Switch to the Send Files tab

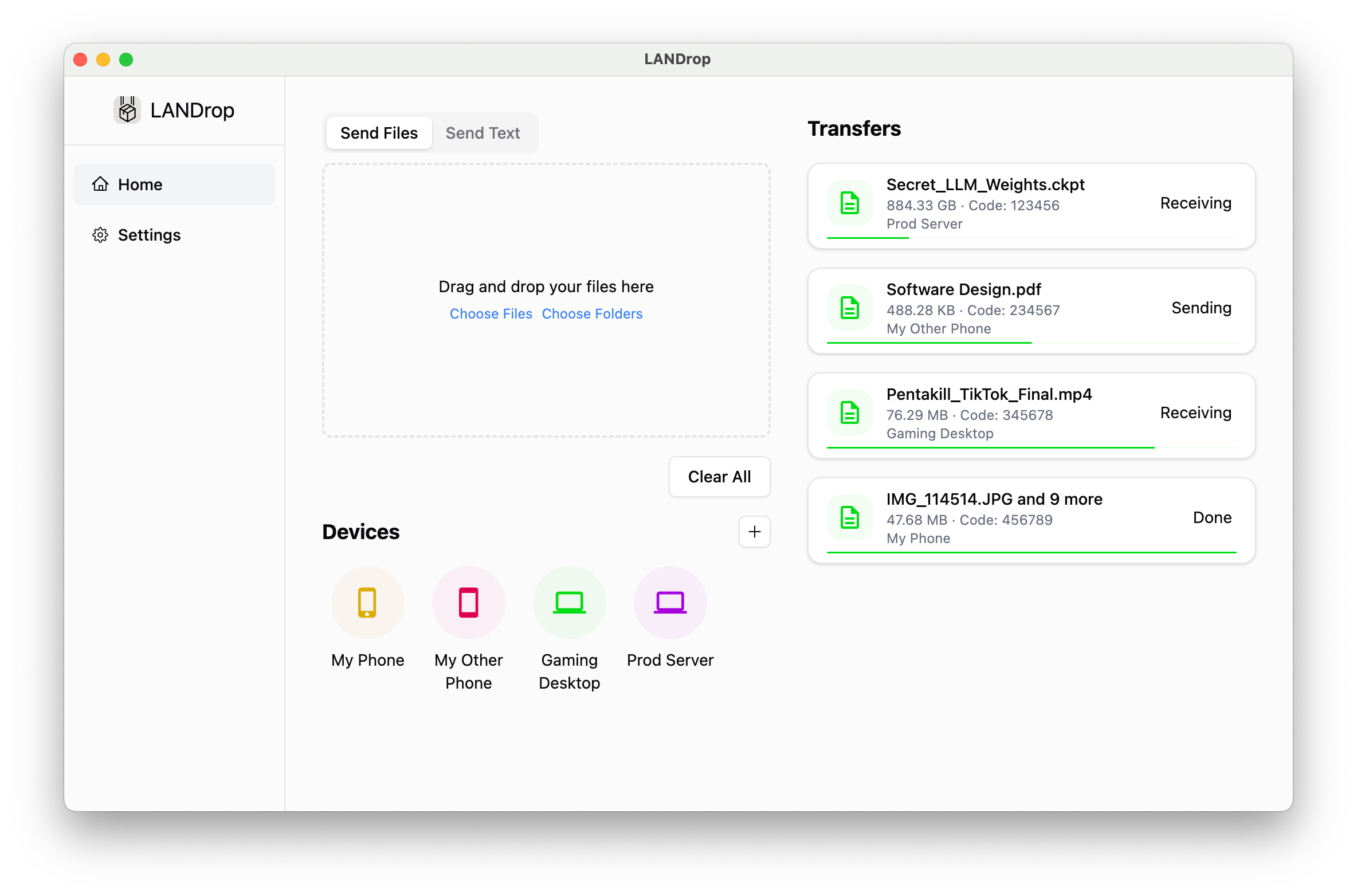pos(379,132)
